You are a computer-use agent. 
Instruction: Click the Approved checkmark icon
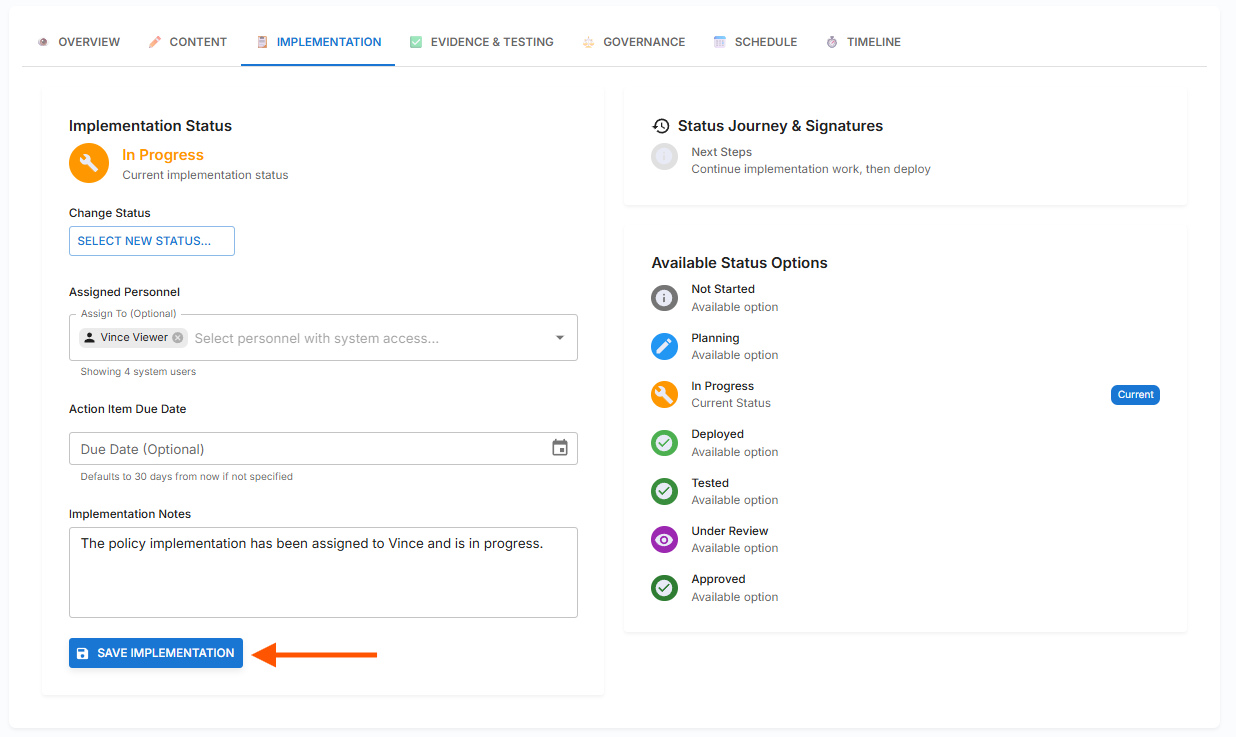[664, 588]
